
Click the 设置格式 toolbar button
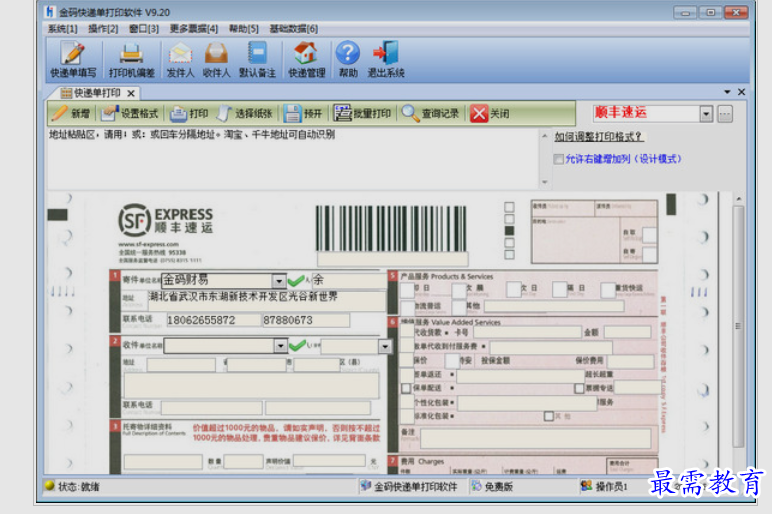point(130,114)
